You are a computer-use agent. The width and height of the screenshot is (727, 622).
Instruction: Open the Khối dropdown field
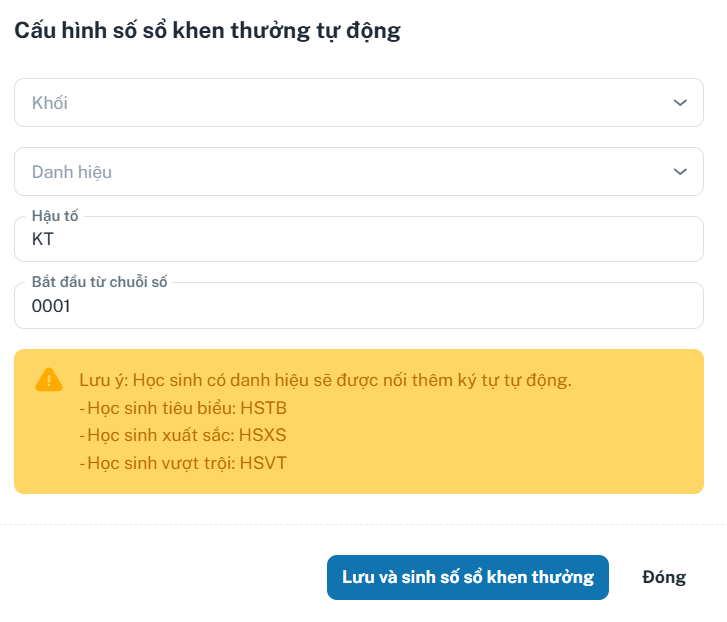pos(359,102)
